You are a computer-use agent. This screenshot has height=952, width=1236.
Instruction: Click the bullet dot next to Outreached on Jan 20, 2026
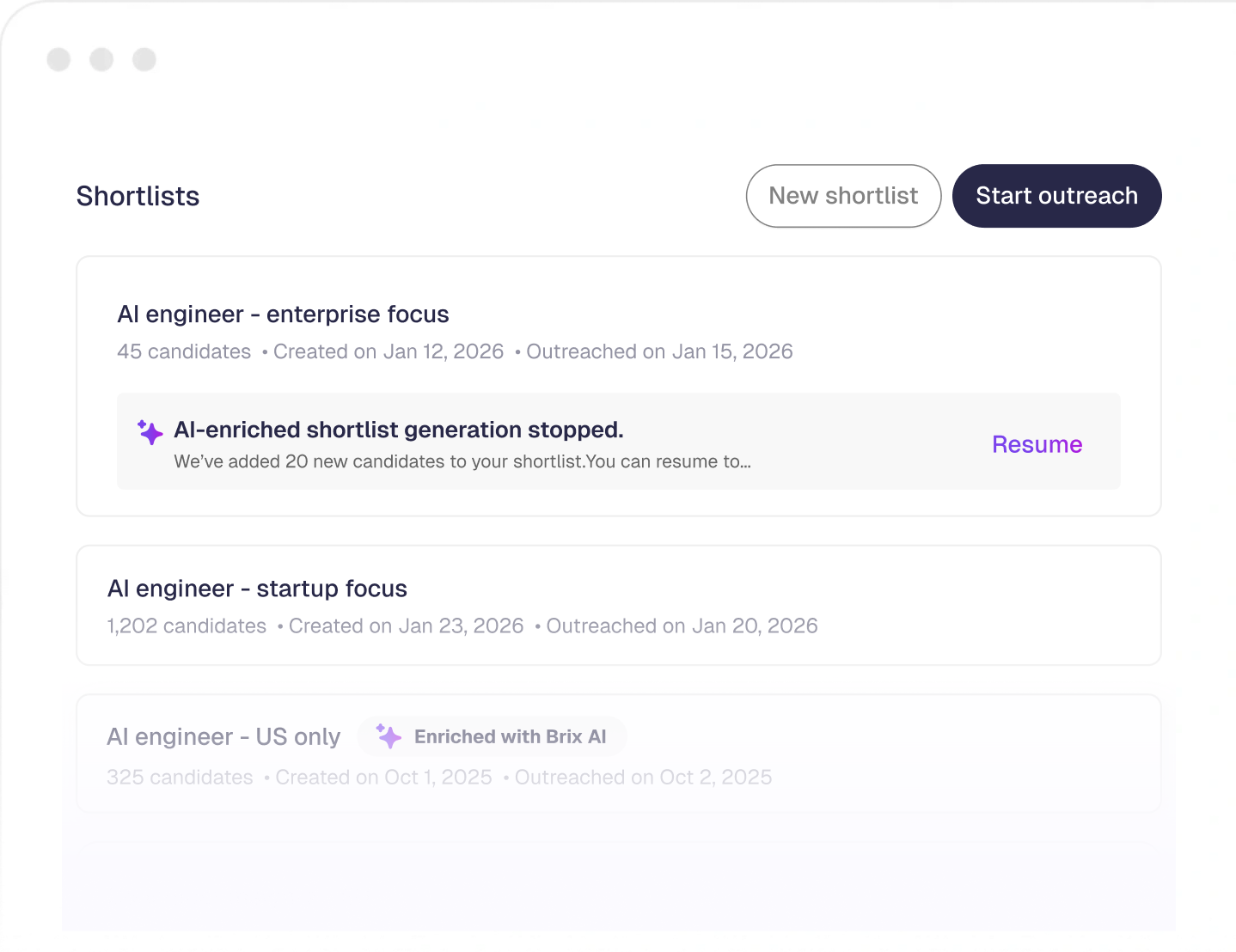(x=537, y=626)
